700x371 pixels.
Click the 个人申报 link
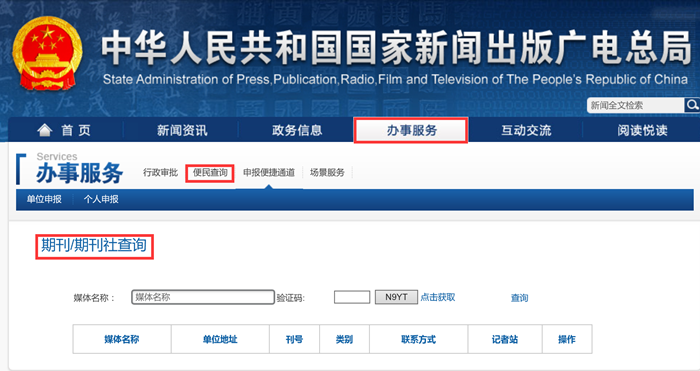coord(101,199)
